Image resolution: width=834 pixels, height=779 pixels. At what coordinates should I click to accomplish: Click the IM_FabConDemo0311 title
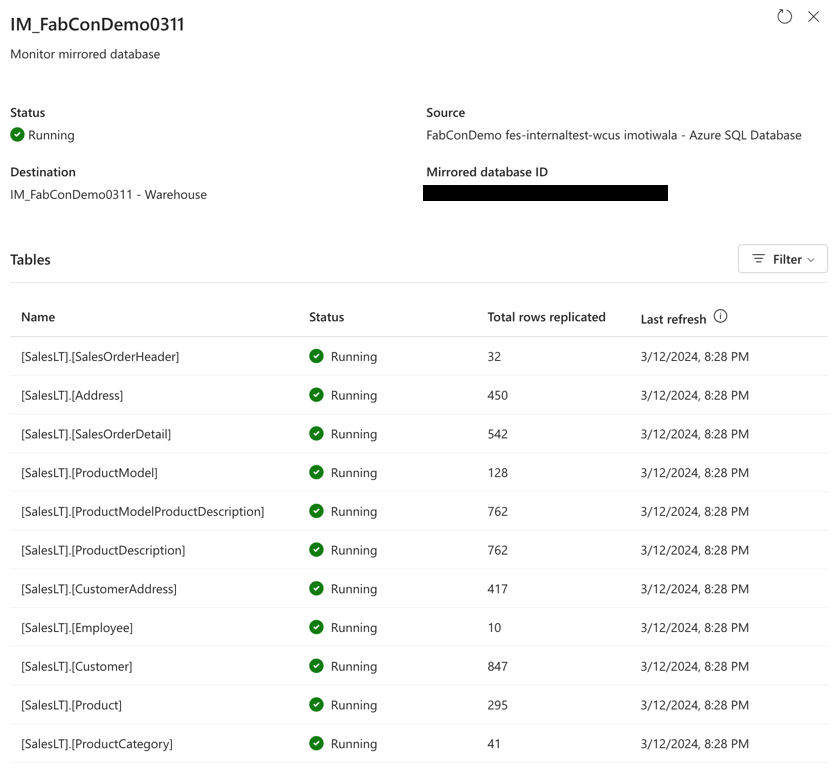(x=97, y=24)
